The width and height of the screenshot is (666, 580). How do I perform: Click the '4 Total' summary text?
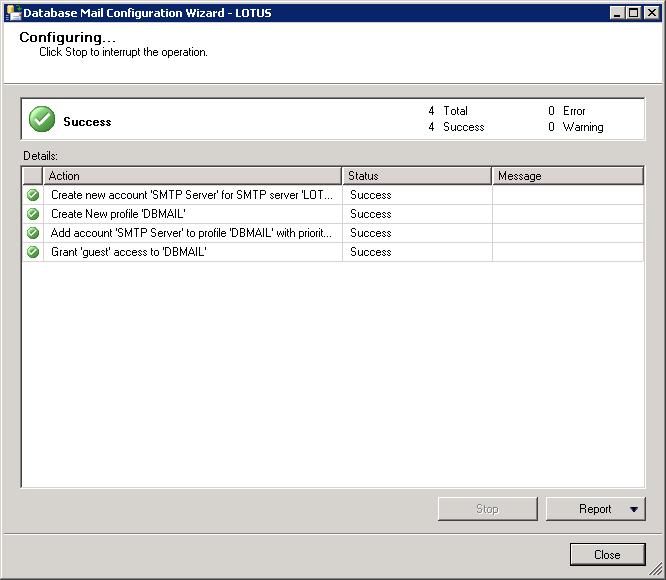[448, 111]
